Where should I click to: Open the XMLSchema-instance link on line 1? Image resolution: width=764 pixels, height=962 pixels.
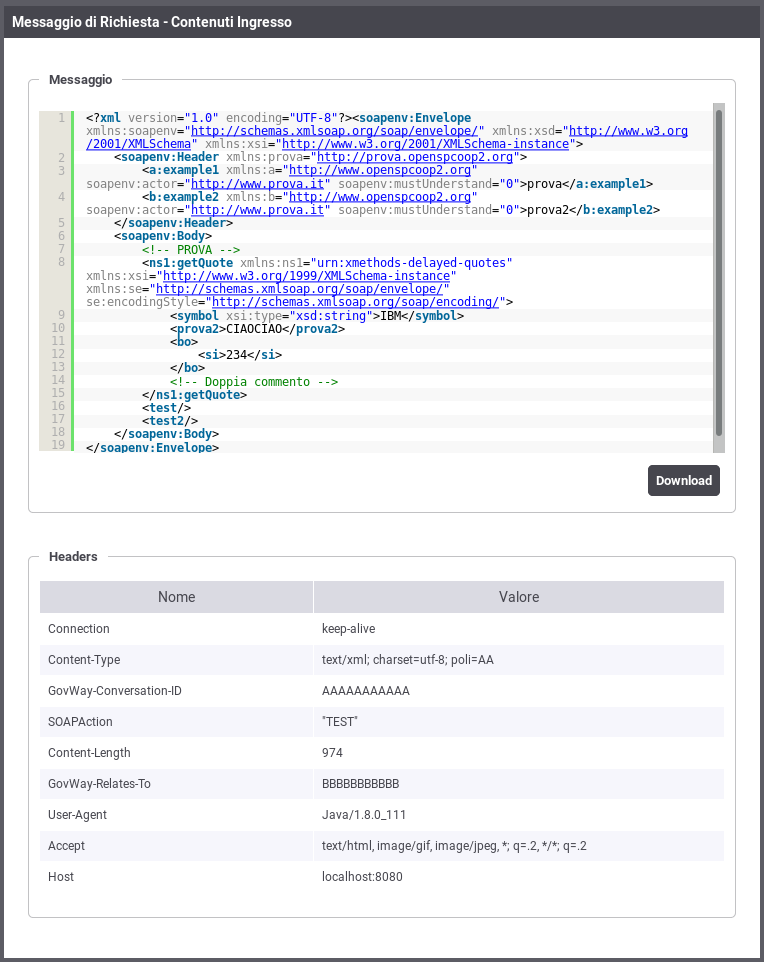[425, 144]
